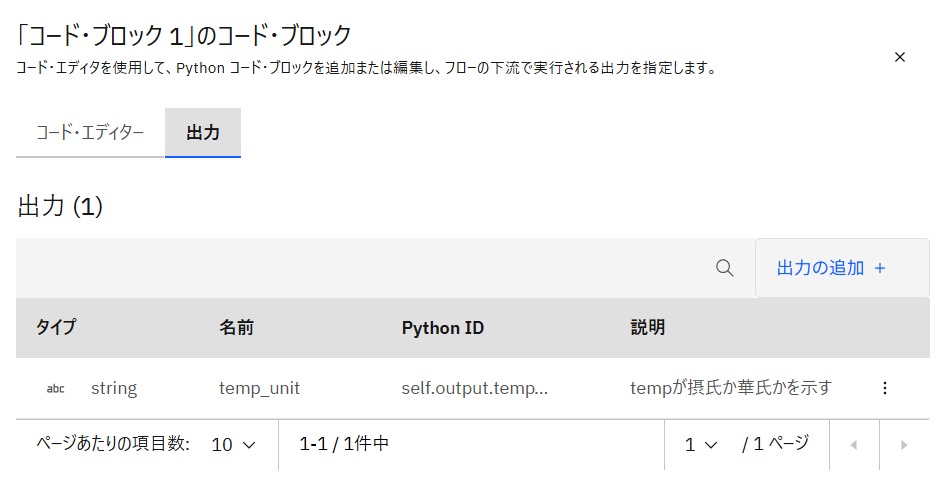Screen dimensions: 945x501
Task: Go to the next page arrow
Action: pos(904,445)
